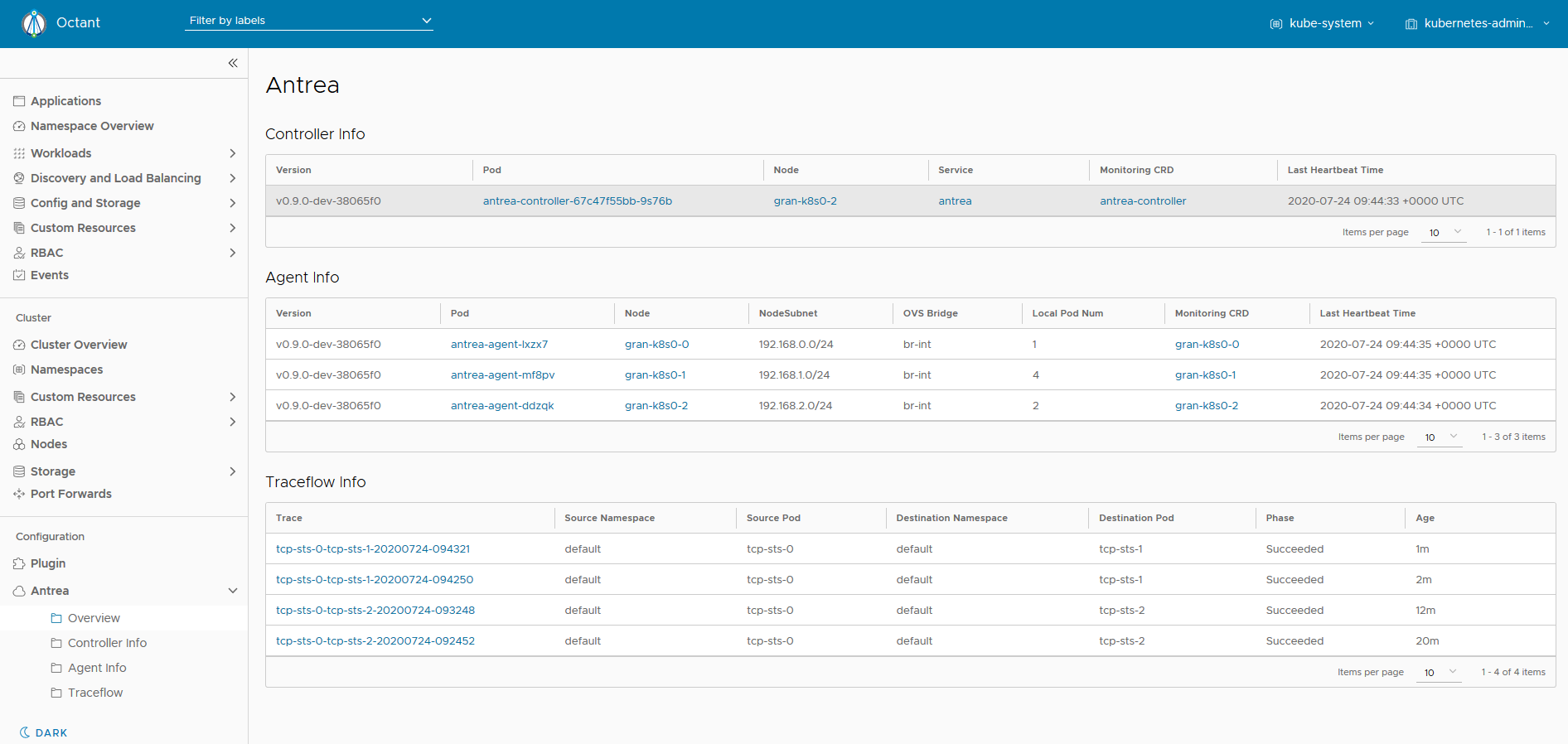
Task: Click the Workloads grid icon
Action: coord(19,153)
